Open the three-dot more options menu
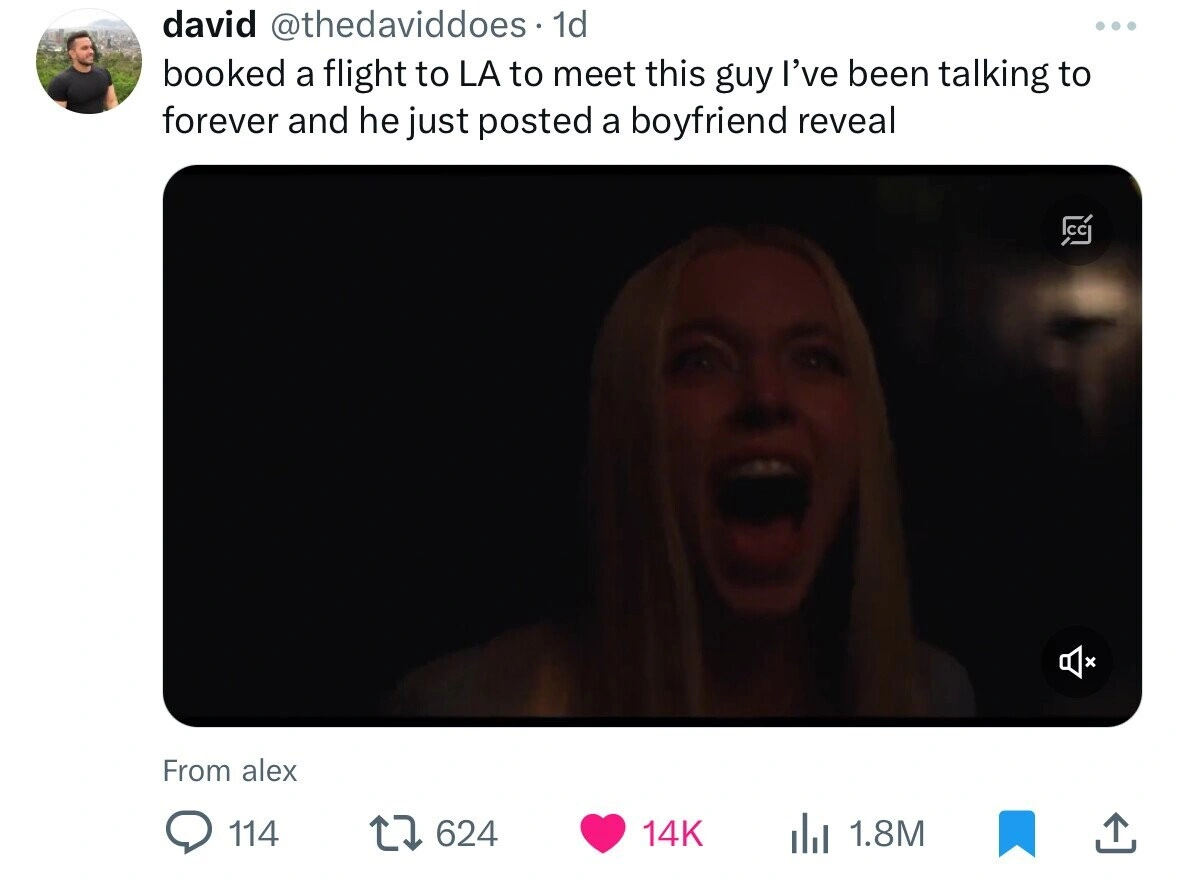 [x=1116, y=26]
